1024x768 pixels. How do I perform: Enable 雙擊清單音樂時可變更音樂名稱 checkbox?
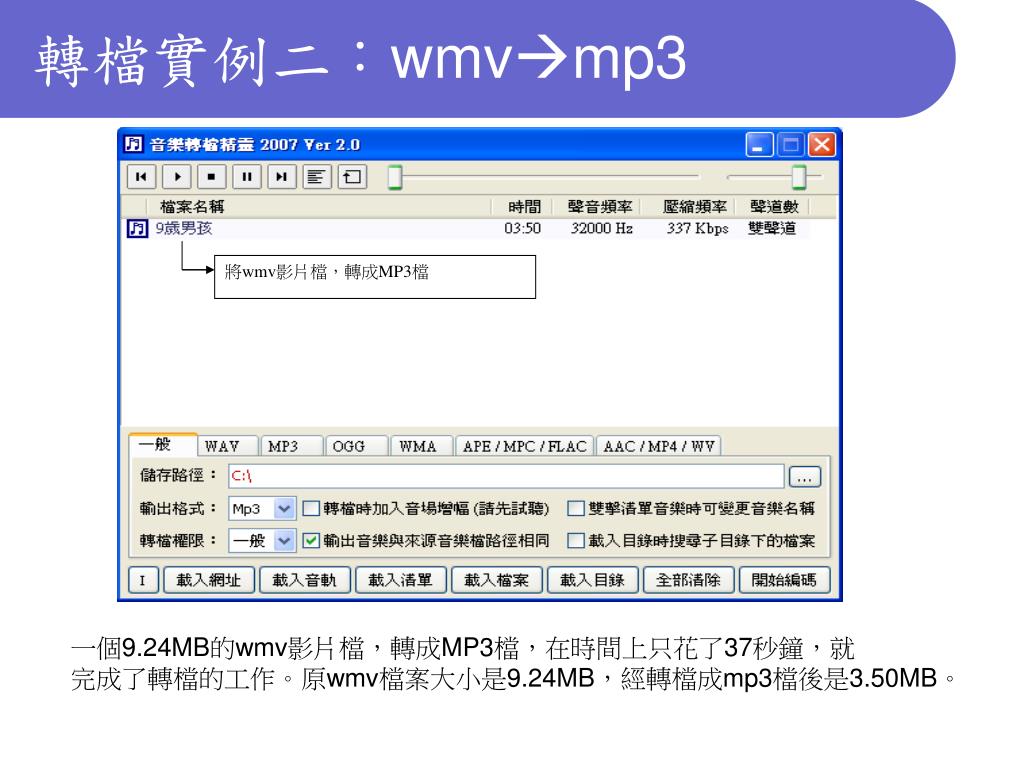pos(575,508)
